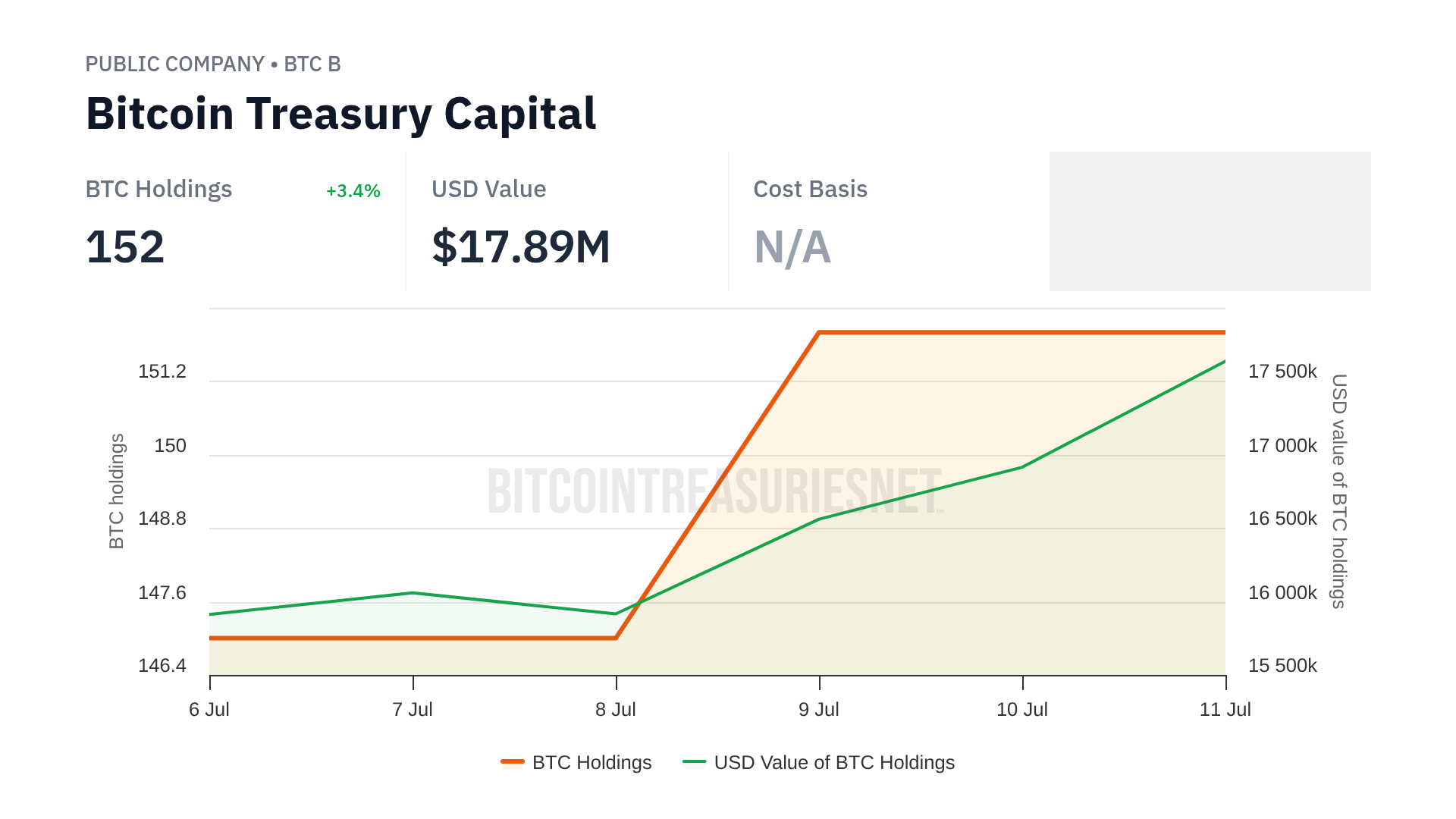Screen dimensions: 1456x819
Task: Click the 17 000k right axis label
Action: 1282,446
